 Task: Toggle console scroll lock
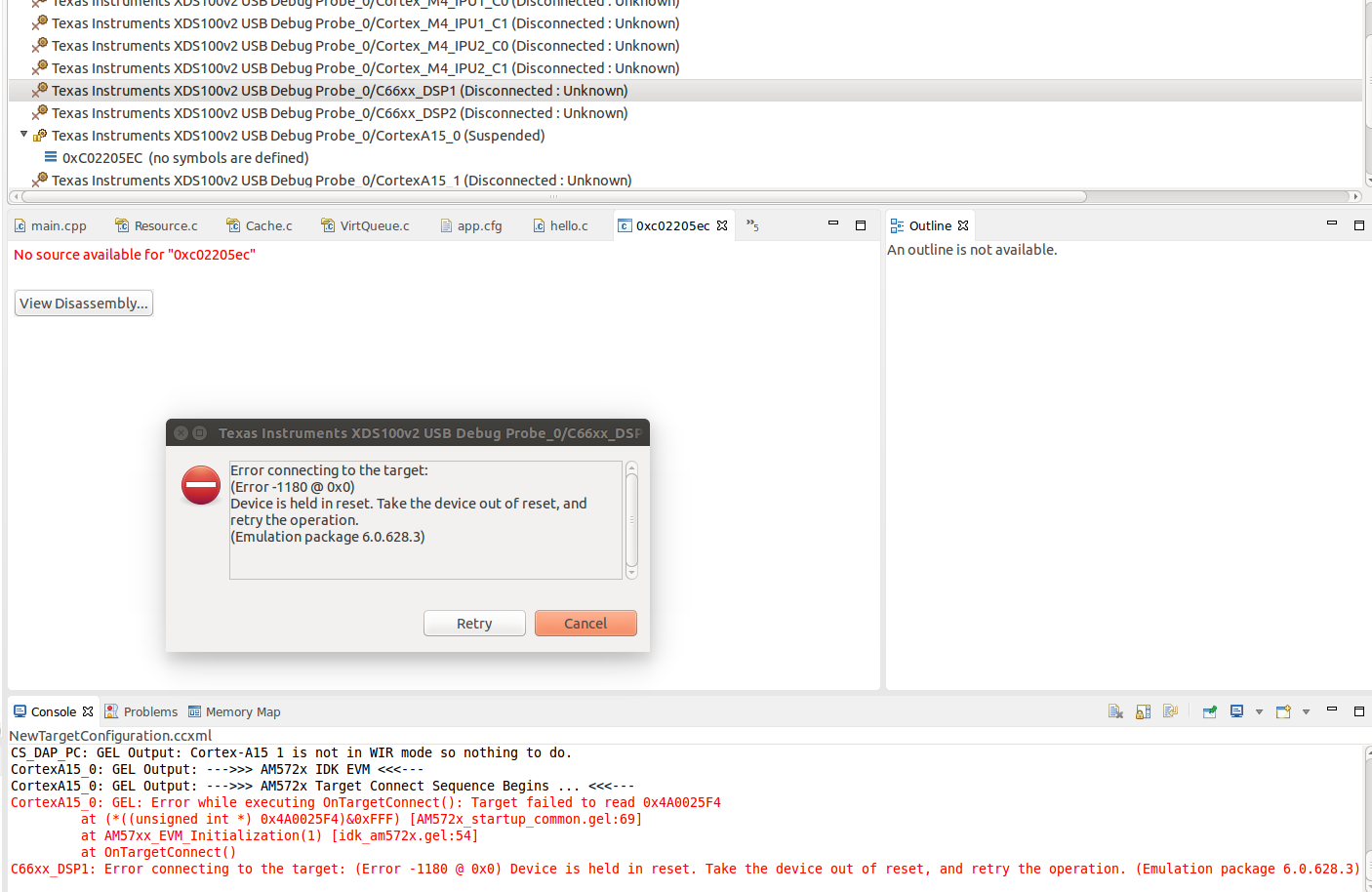(x=1143, y=711)
